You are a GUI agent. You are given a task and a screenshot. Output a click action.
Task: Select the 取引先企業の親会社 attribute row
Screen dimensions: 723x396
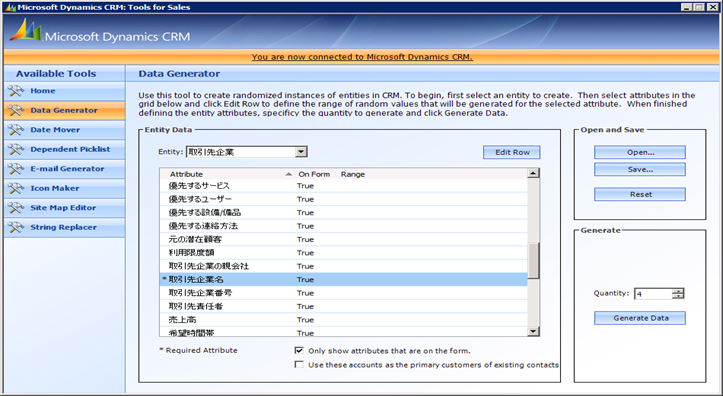click(x=344, y=266)
